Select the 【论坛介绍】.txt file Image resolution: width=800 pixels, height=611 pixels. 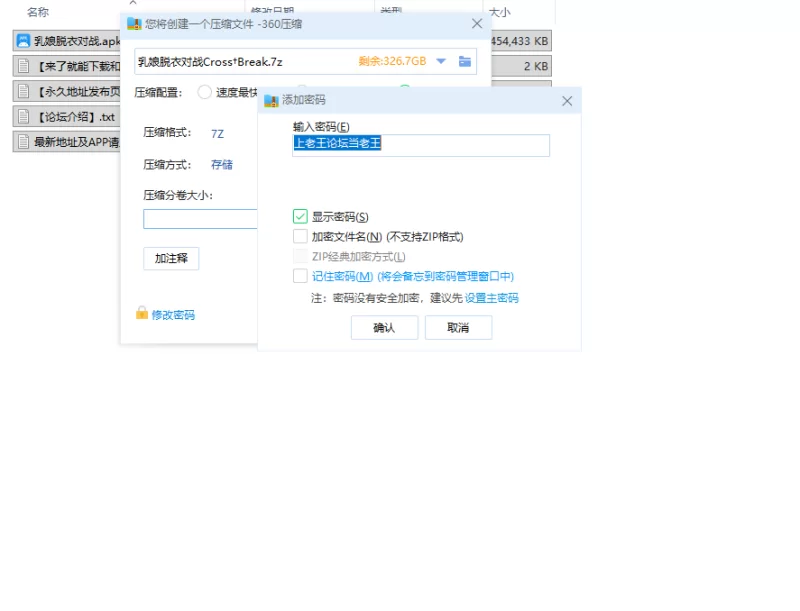click(x=67, y=117)
